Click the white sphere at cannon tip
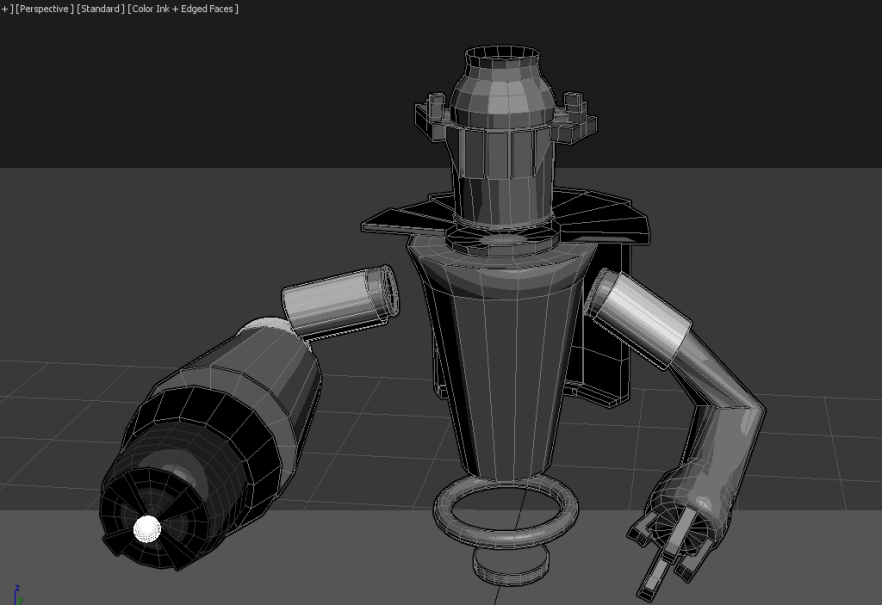The image size is (882, 605). click(147, 528)
